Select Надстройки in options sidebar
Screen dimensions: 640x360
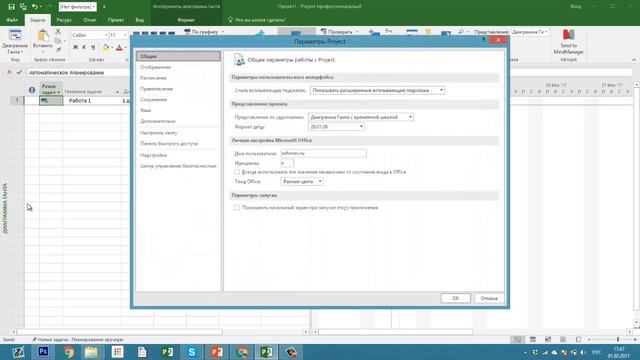pyautogui.click(x=178, y=155)
